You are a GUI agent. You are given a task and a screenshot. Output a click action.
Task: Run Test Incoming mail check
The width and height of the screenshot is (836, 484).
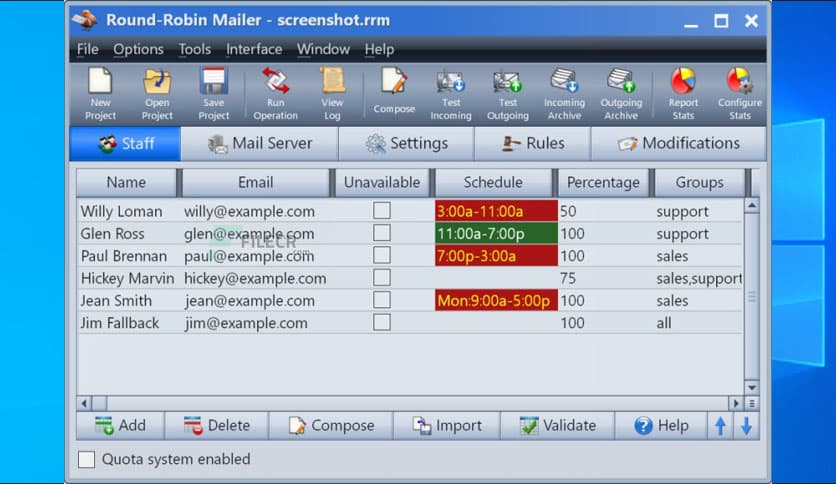pos(451,94)
